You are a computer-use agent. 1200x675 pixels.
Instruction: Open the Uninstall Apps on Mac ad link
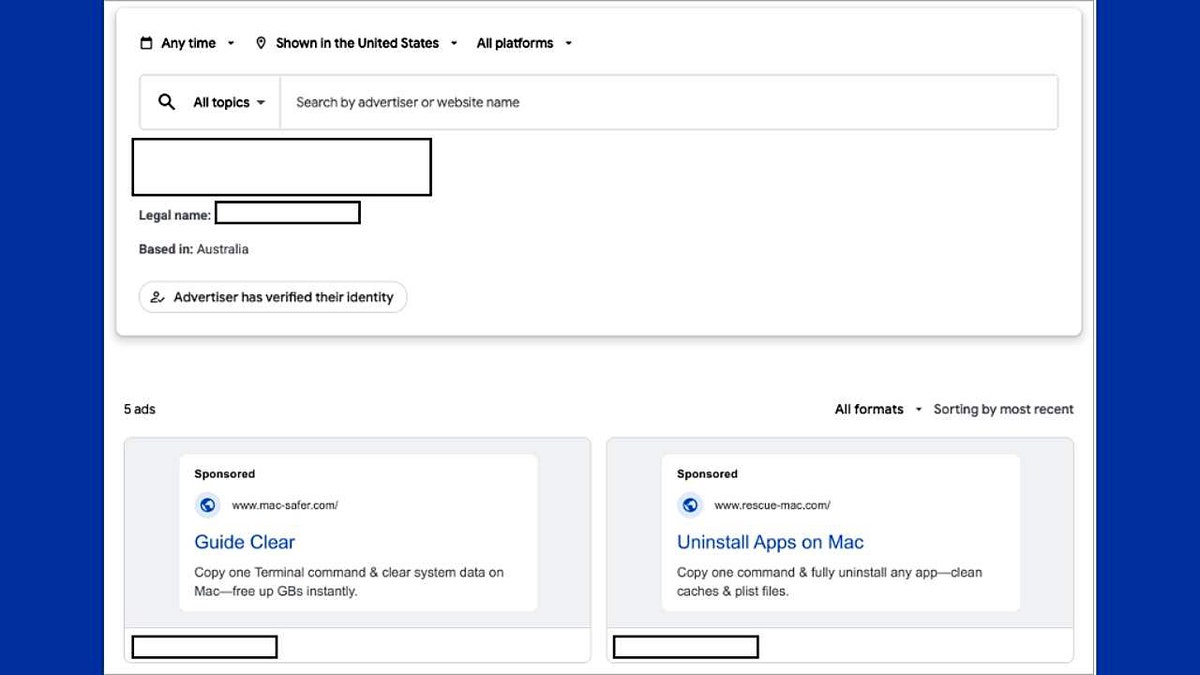click(x=770, y=542)
